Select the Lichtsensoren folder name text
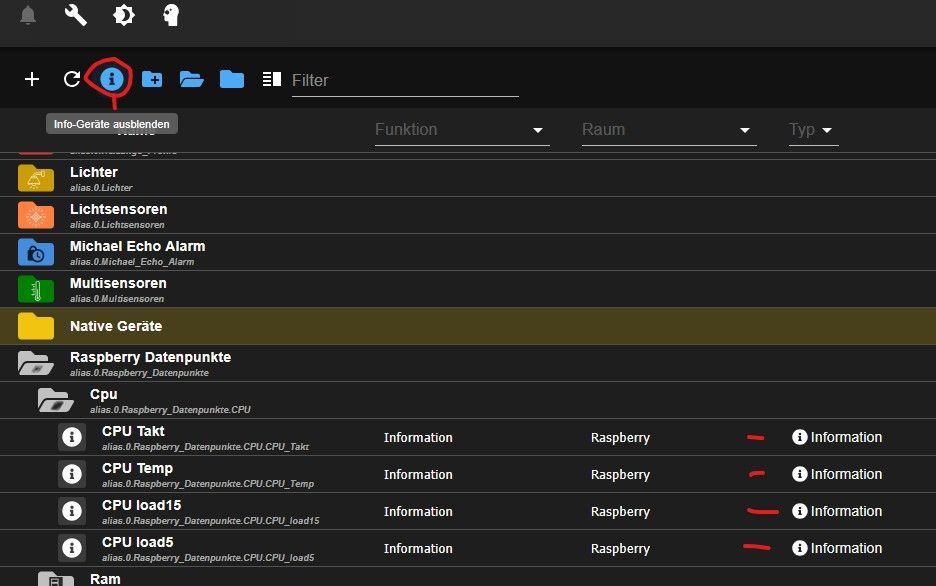Image resolution: width=936 pixels, height=586 pixels. (118, 209)
